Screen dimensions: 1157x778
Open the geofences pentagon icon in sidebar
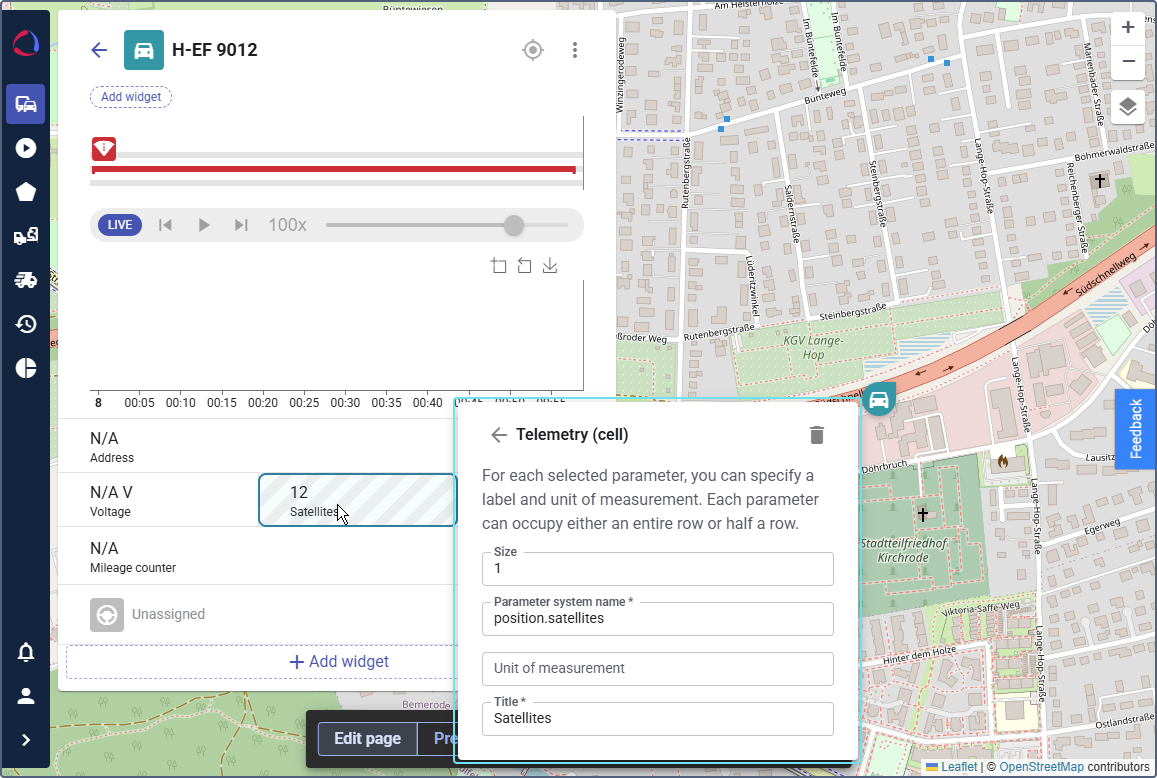[26, 192]
